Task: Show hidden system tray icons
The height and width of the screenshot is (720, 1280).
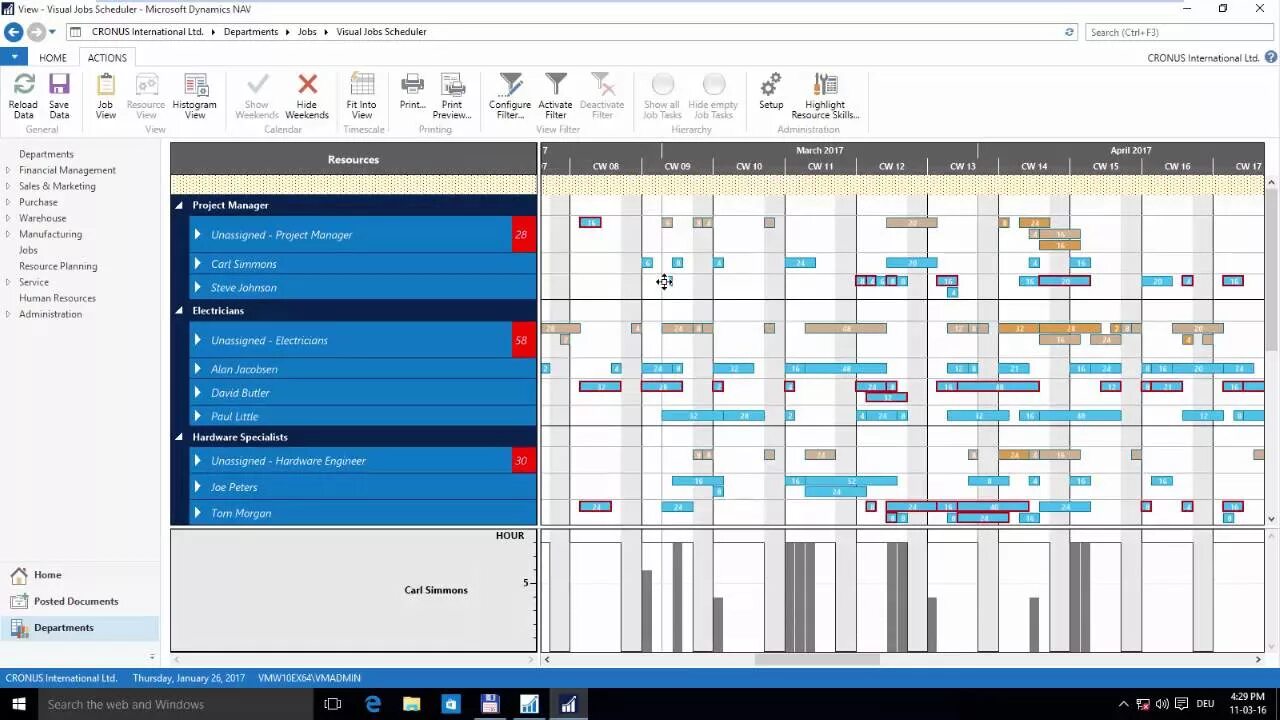Action: (x=1123, y=704)
